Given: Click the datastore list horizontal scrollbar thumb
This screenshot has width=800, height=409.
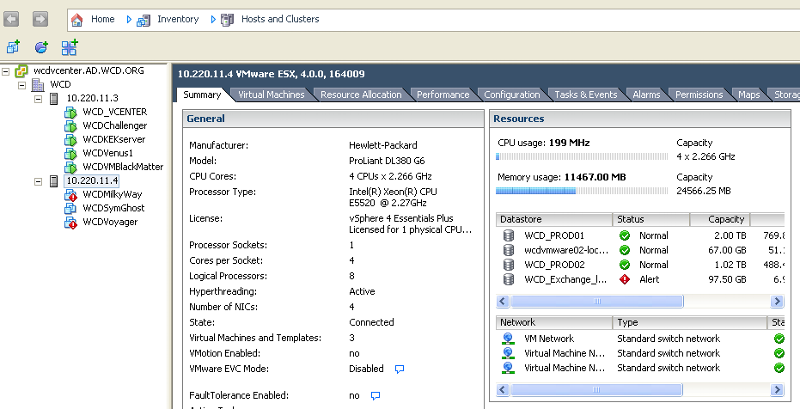Looking at the screenshot, I should click(x=597, y=301).
